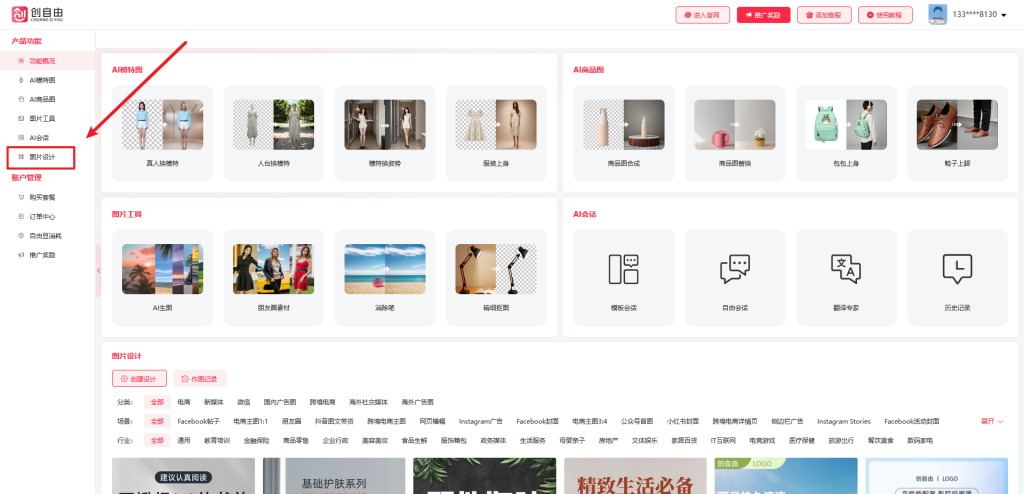Click the 使用教程 tutorial button
Screen dimensions: 1024x494
click(x=885, y=15)
